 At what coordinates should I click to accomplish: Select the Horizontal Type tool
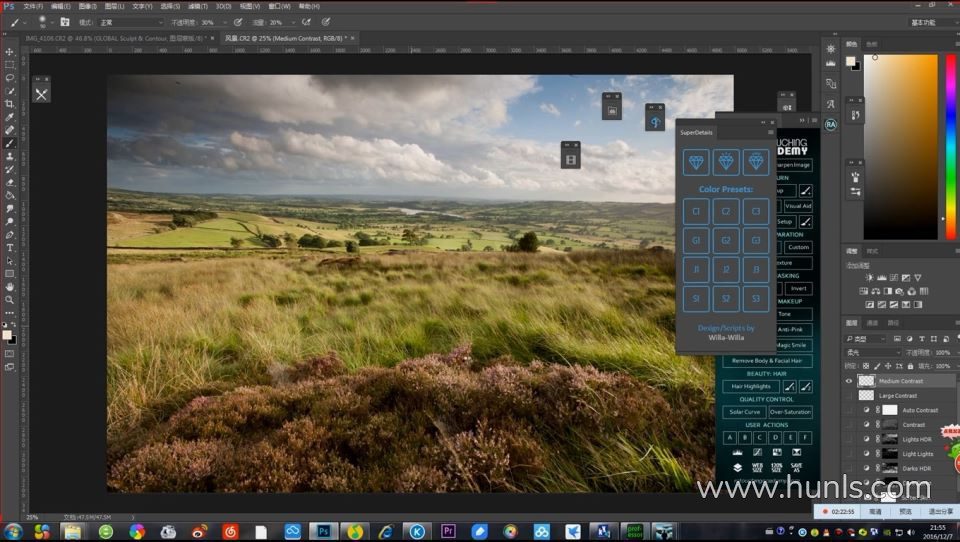click(10, 247)
